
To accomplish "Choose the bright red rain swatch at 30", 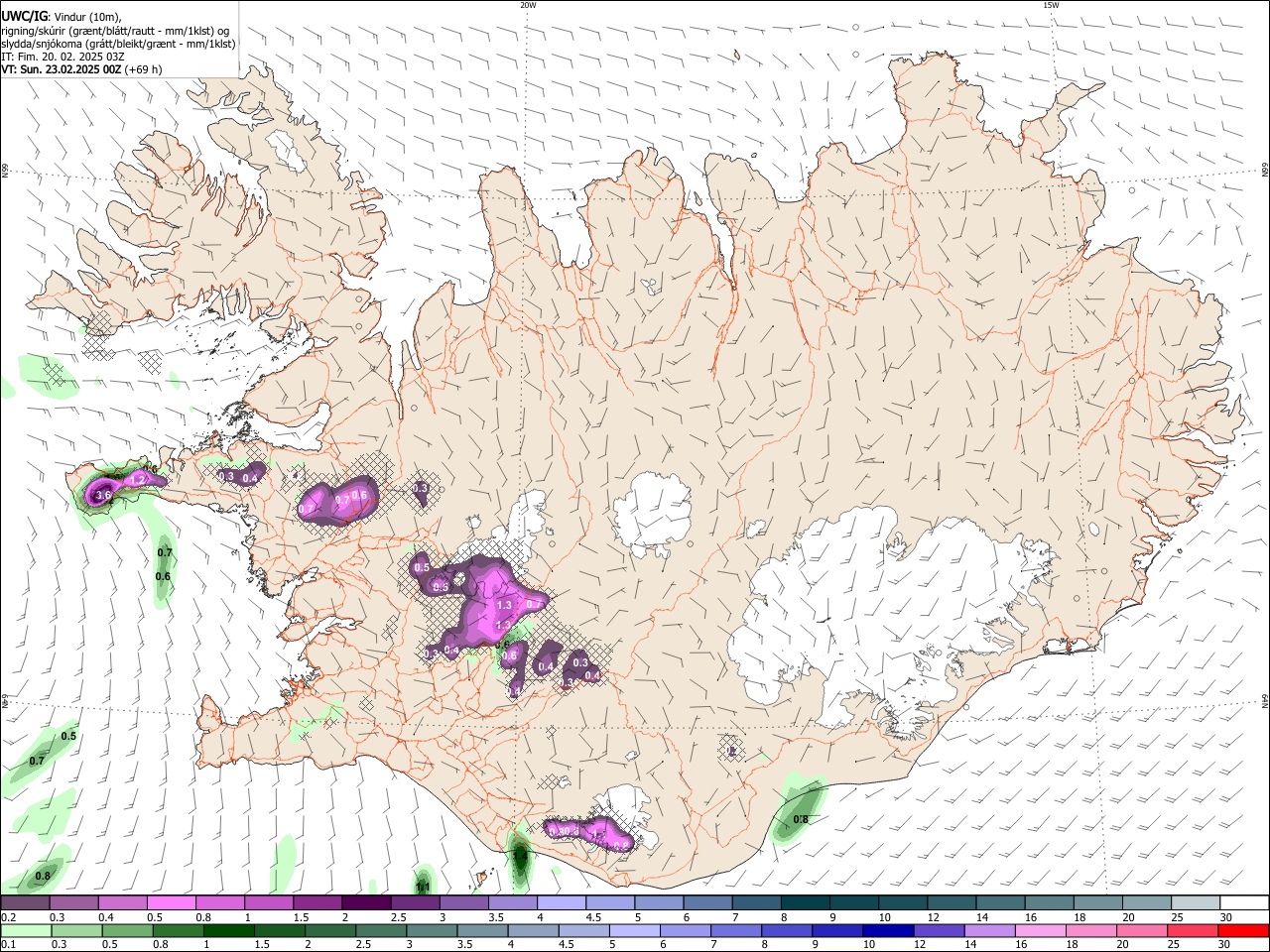I will [1241, 930].
